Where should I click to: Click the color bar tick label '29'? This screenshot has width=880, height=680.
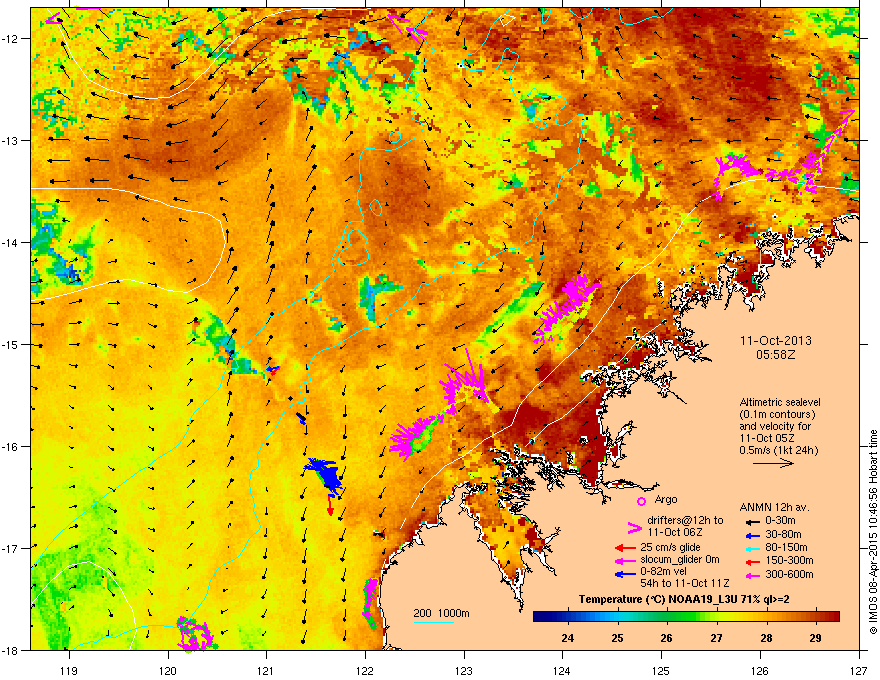[815, 638]
